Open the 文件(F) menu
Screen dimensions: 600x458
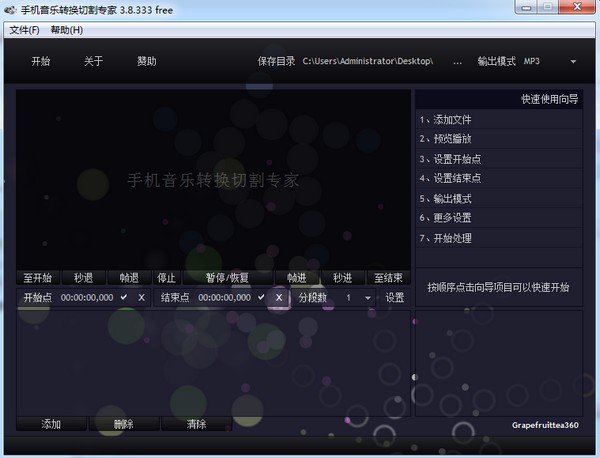tap(24, 29)
